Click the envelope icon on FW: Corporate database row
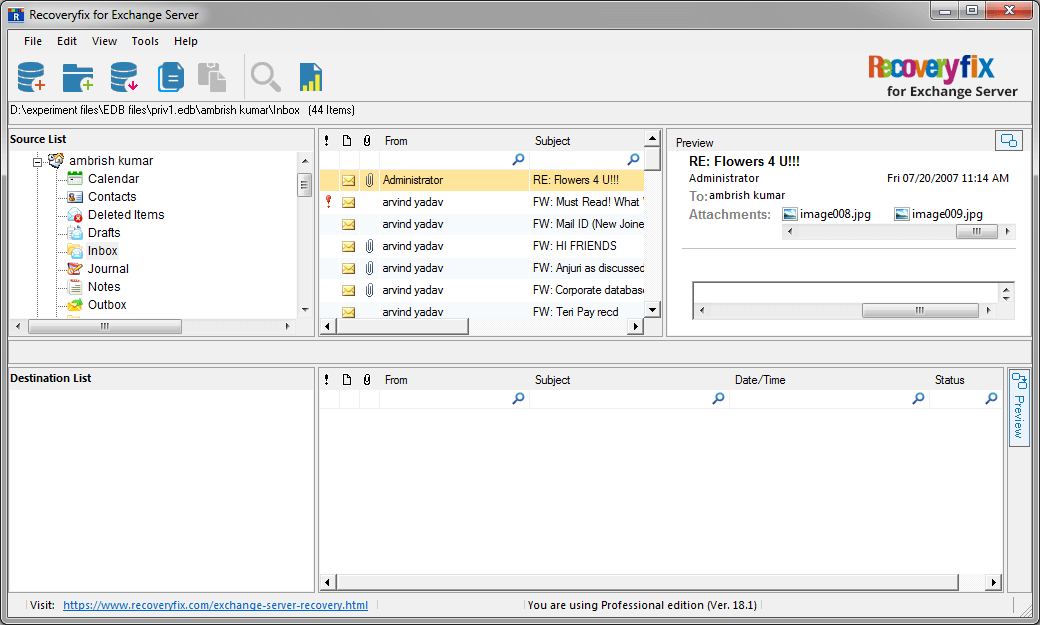Image resolution: width=1040 pixels, height=625 pixels. 348,291
